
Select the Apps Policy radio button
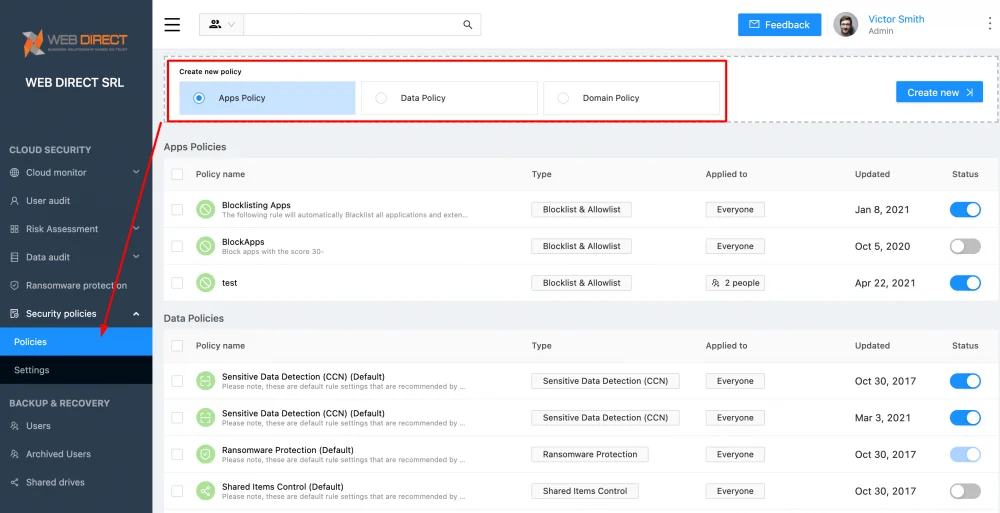[199, 98]
